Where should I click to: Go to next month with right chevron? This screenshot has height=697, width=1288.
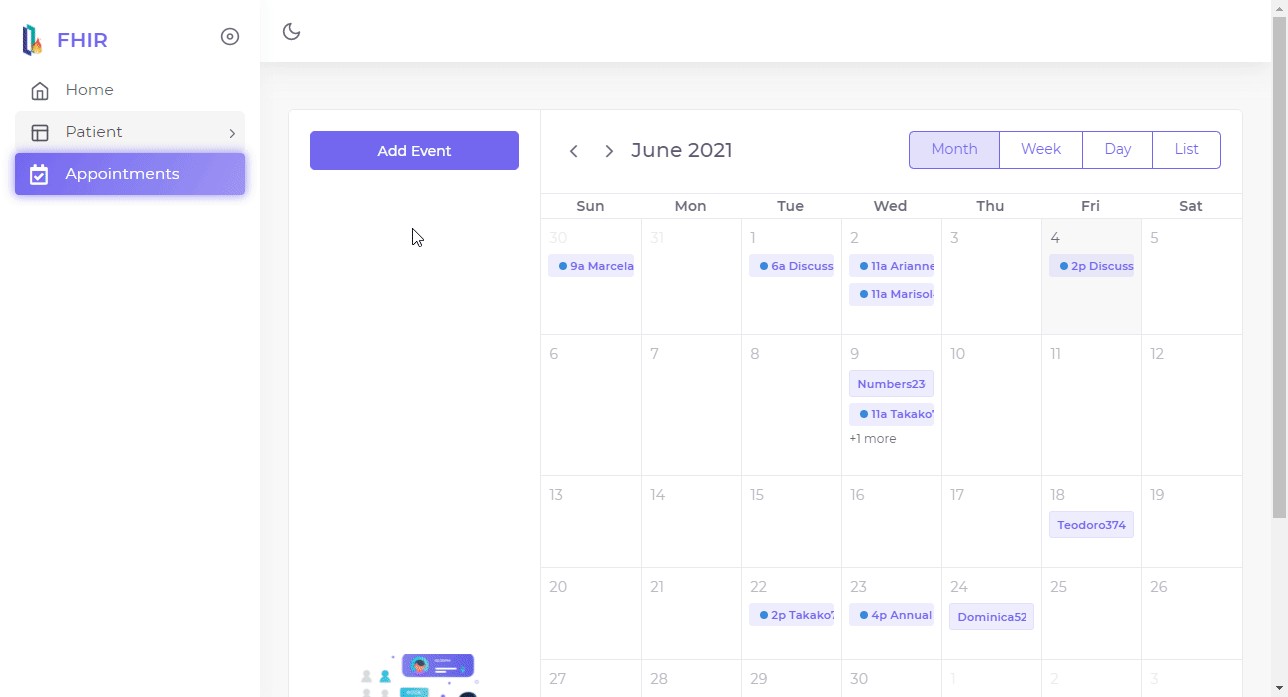point(609,151)
